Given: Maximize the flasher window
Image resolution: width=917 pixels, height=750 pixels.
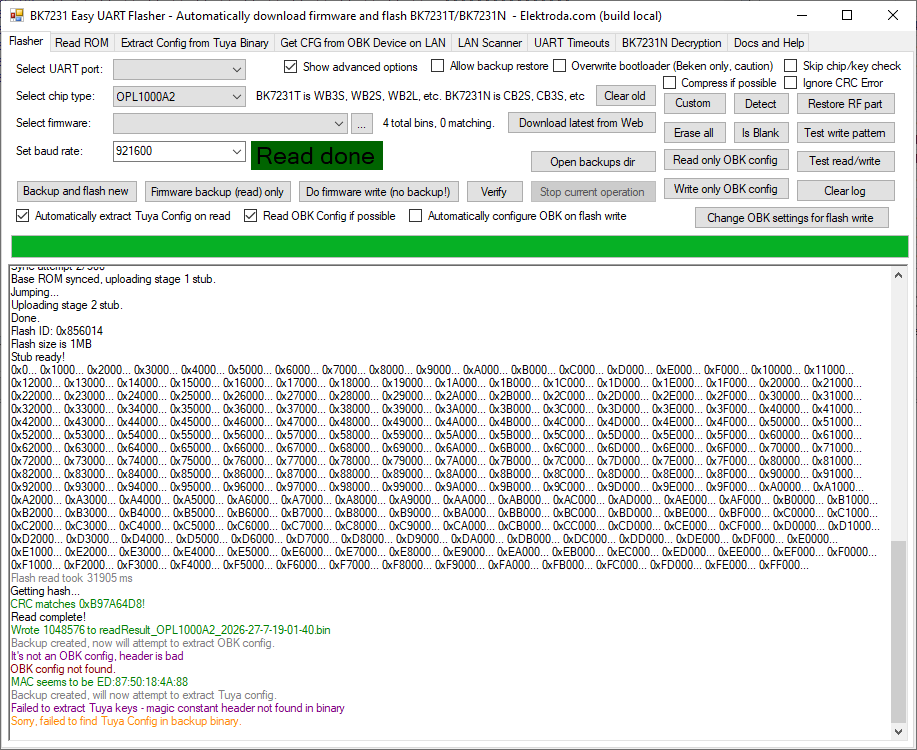Looking at the screenshot, I should coord(847,15).
